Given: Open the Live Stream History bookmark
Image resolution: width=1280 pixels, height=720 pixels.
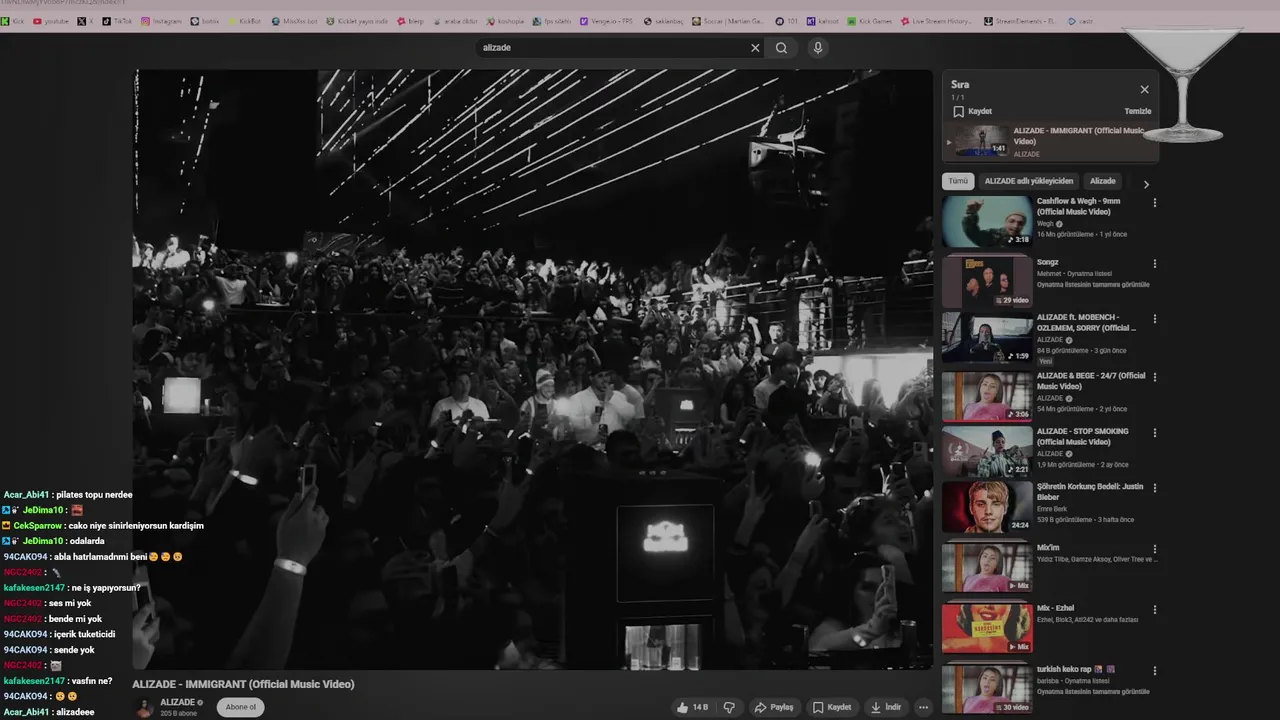Looking at the screenshot, I should pyautogui.click(x=935, y=21).
